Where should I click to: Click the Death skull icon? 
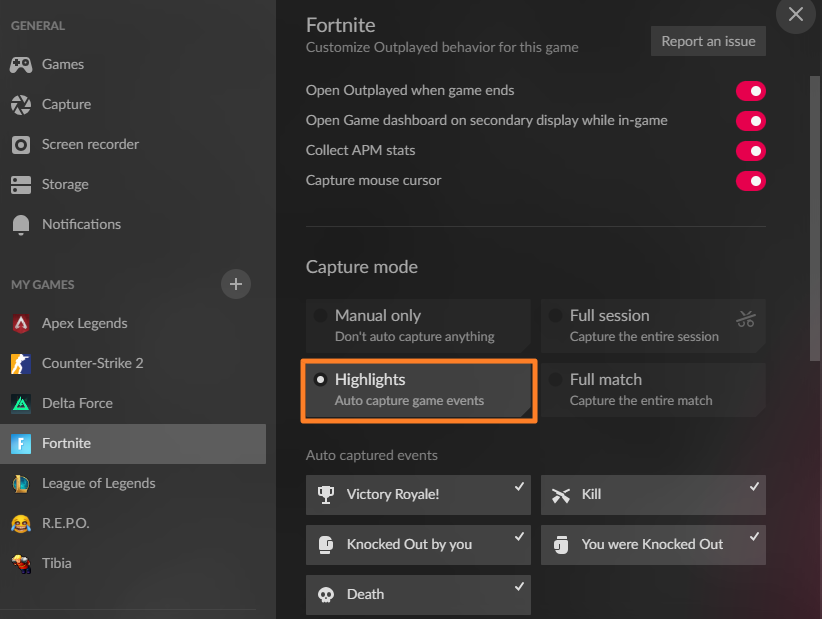[x=326, y=595]
